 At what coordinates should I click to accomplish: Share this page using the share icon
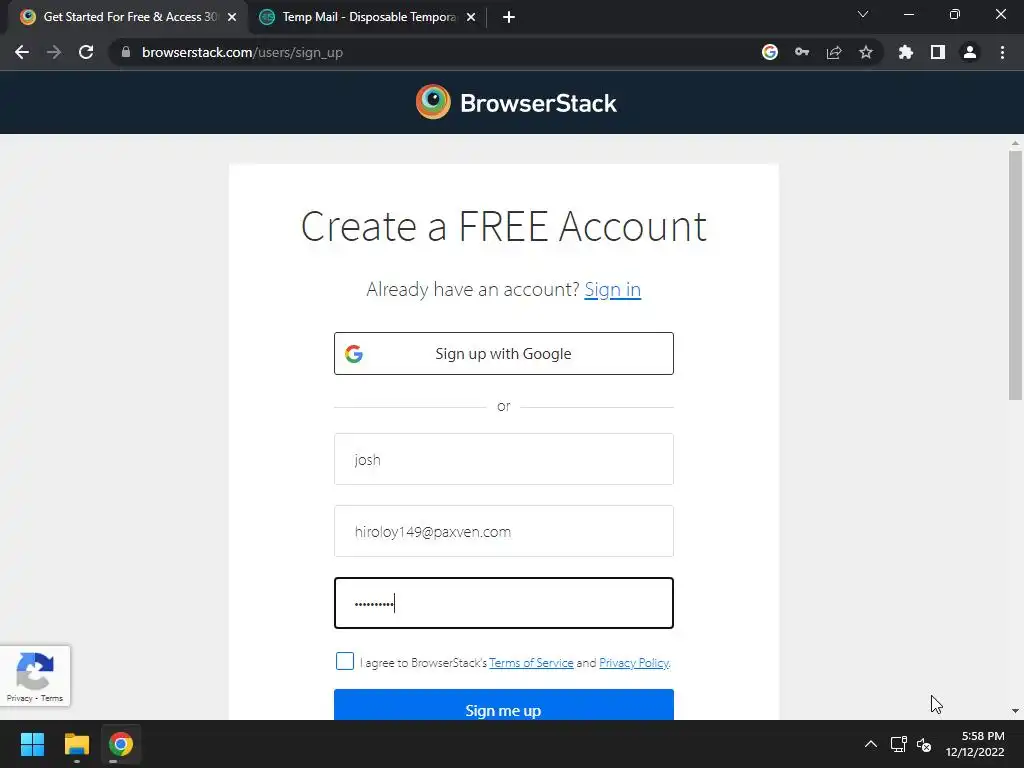point(834,52)
